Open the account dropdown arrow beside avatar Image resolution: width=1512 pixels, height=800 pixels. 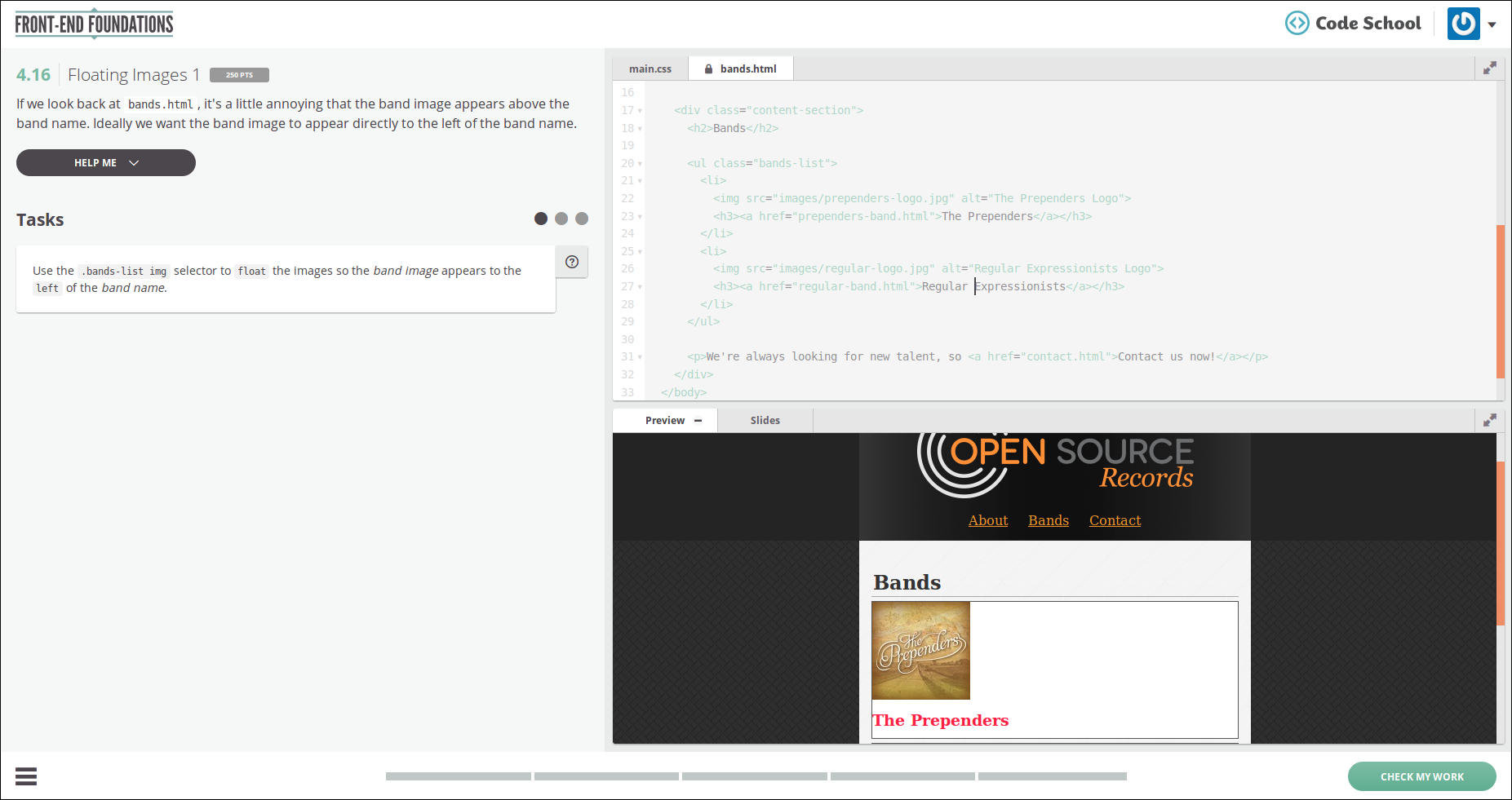pos(1492,24)
